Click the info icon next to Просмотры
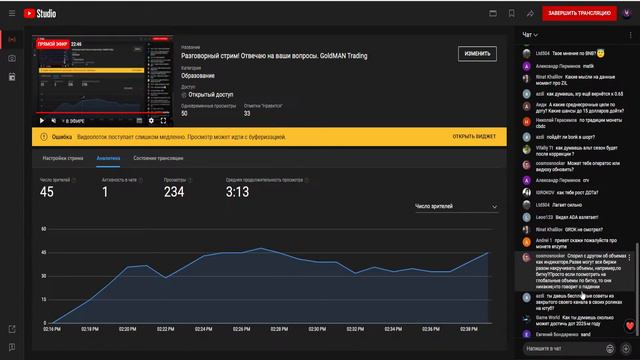Image resolution: width=640 pixels, height=360 pixels. coord(190,180)
